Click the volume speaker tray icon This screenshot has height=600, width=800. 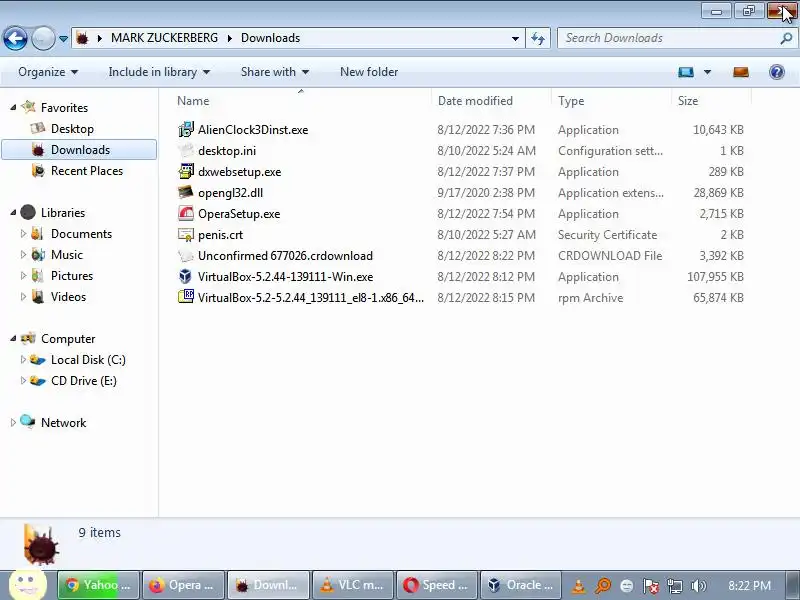[x=697, y=586]
